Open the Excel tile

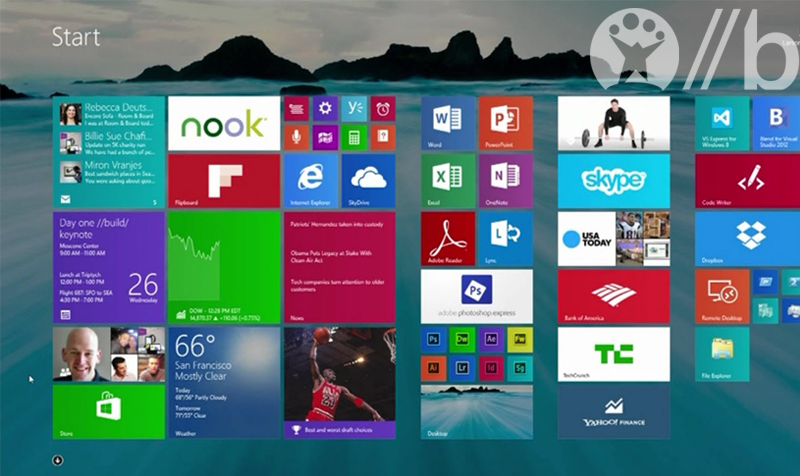448,181
